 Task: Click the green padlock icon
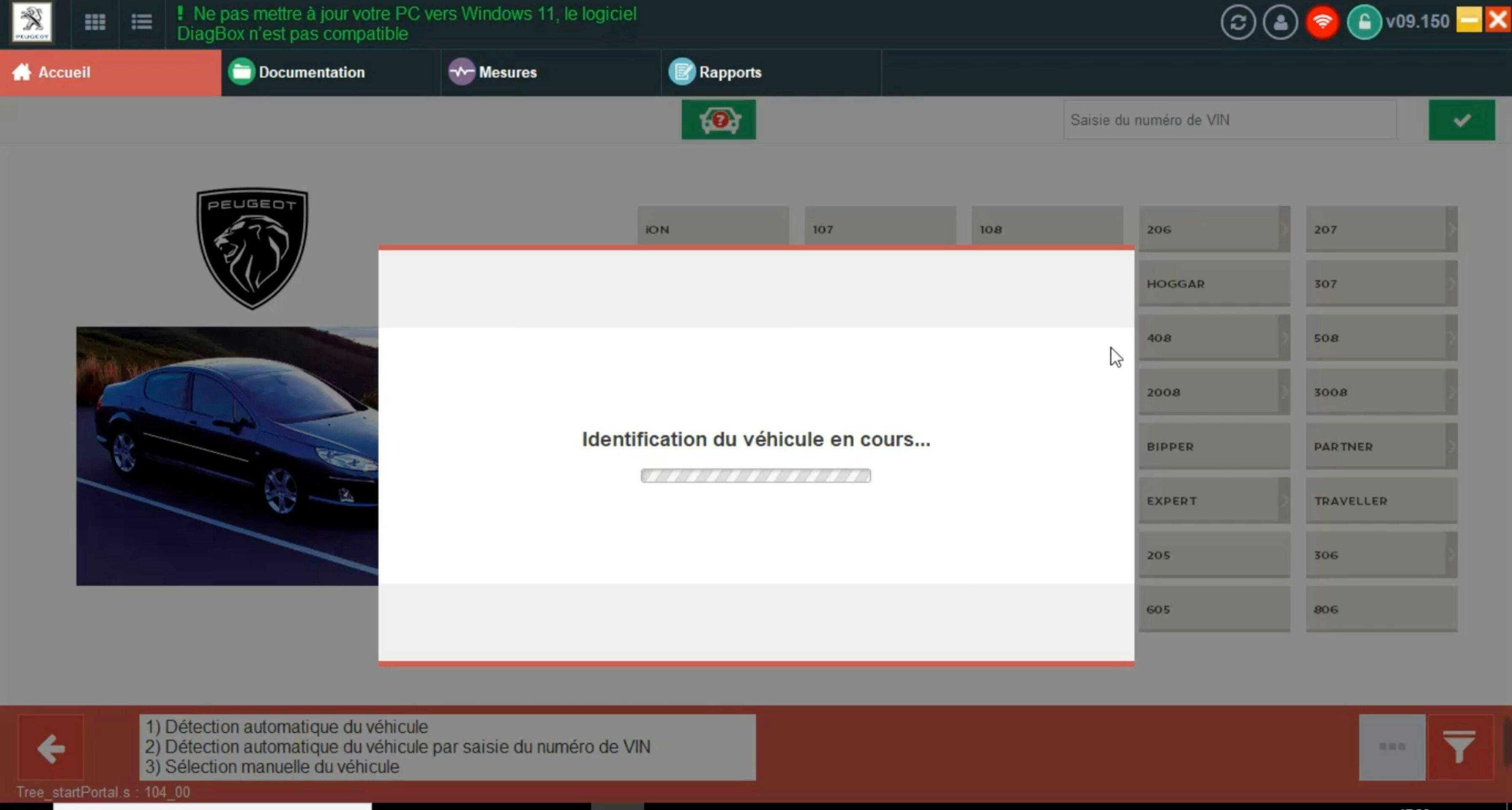(1363, 22)
